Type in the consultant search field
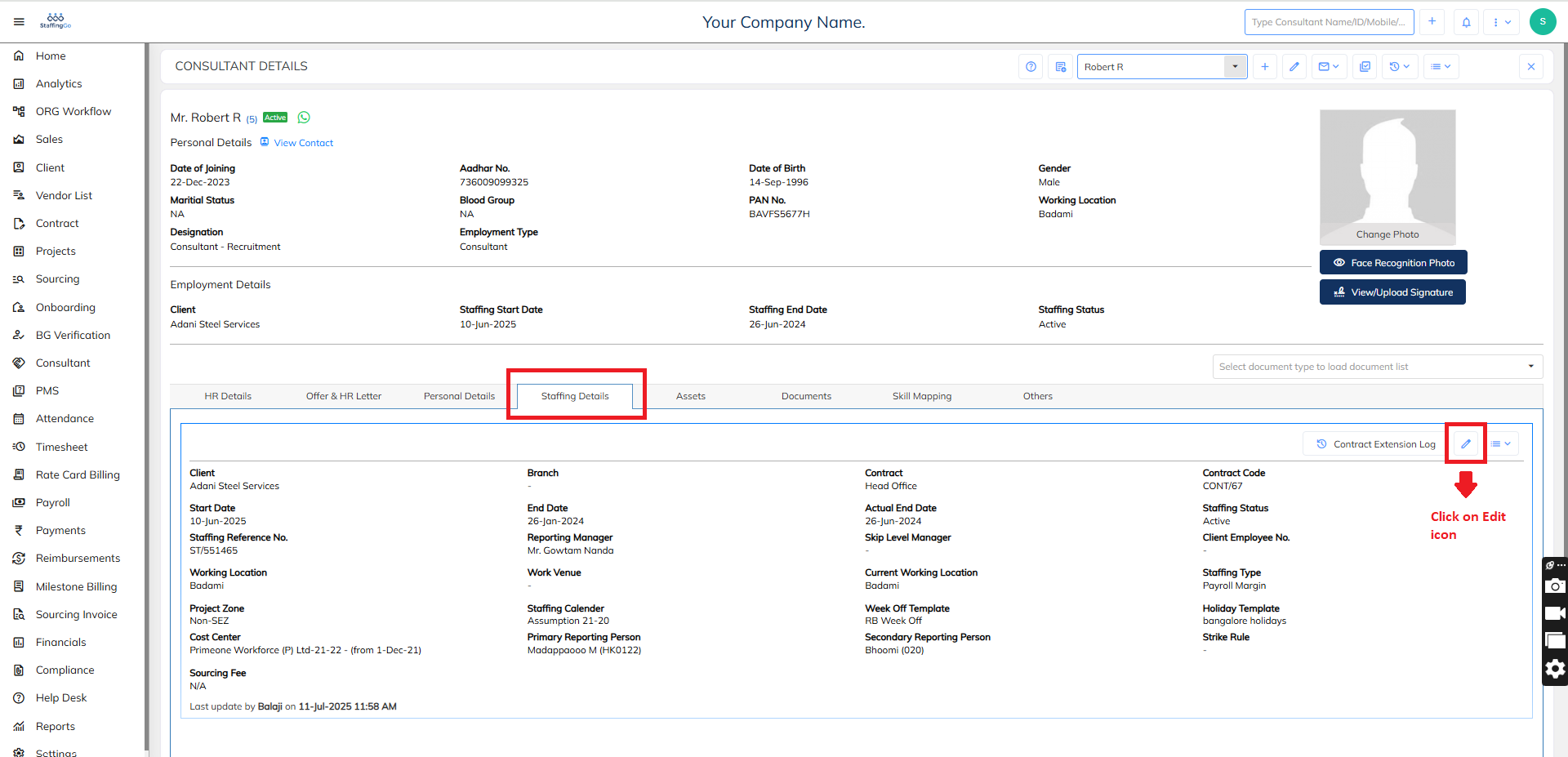Screen dimensions: 1568x757 (x=1329, y=22)
